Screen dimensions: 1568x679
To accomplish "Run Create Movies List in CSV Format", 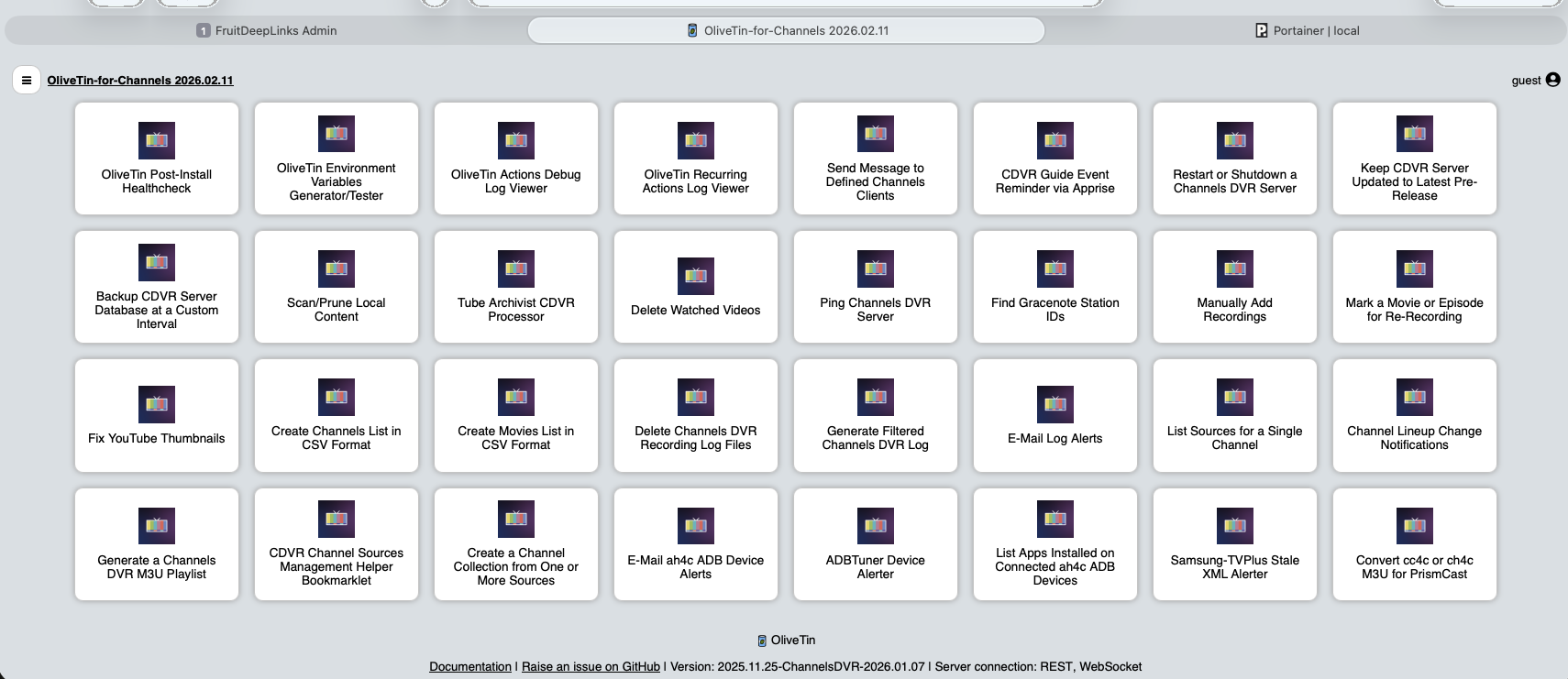I will tap(515, 416).
